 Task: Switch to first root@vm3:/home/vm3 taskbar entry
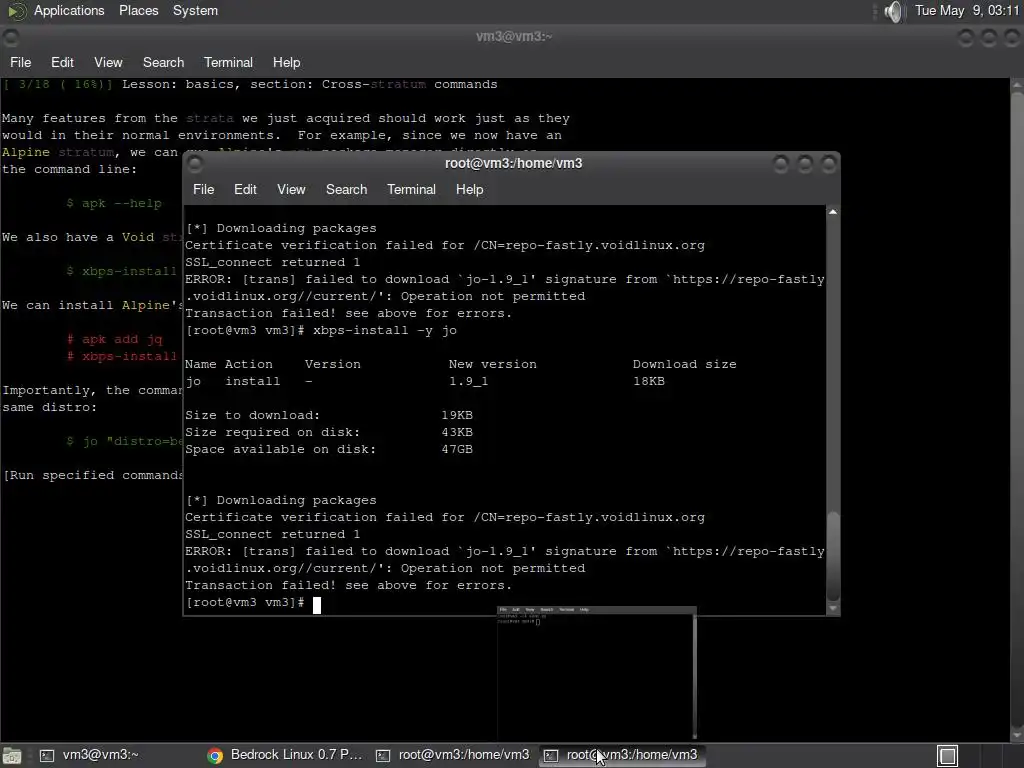click(453, 755)
